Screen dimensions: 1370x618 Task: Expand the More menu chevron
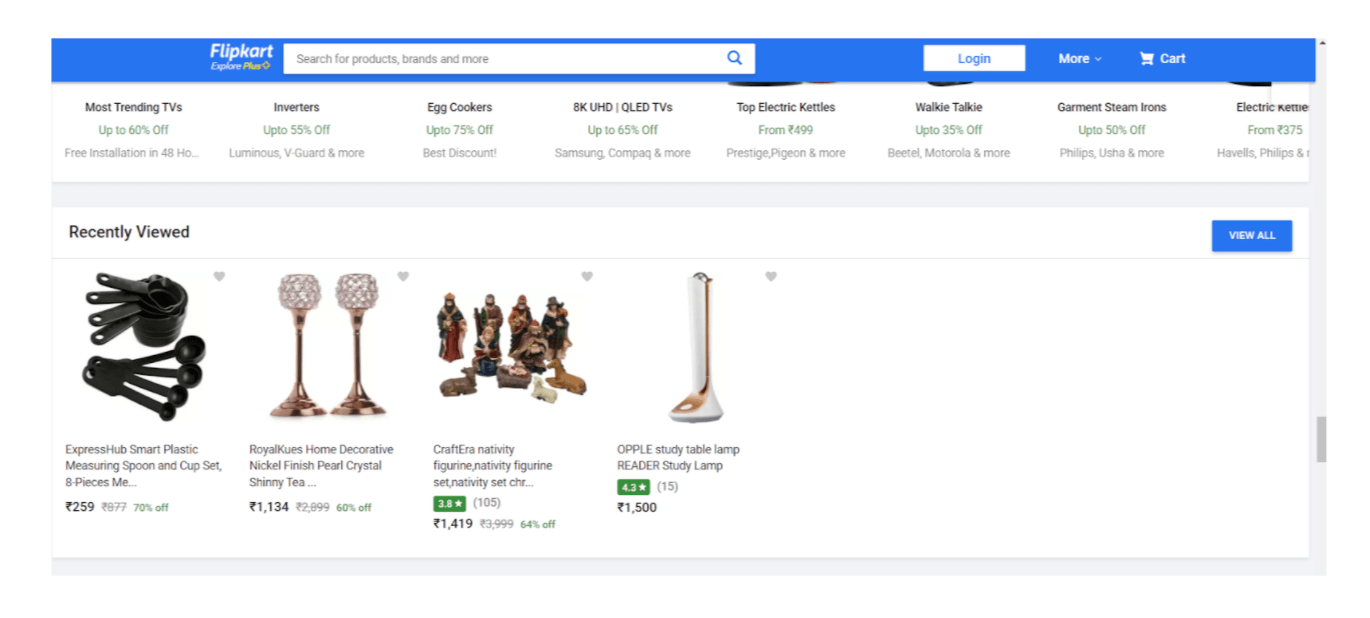coord(1098,58)
